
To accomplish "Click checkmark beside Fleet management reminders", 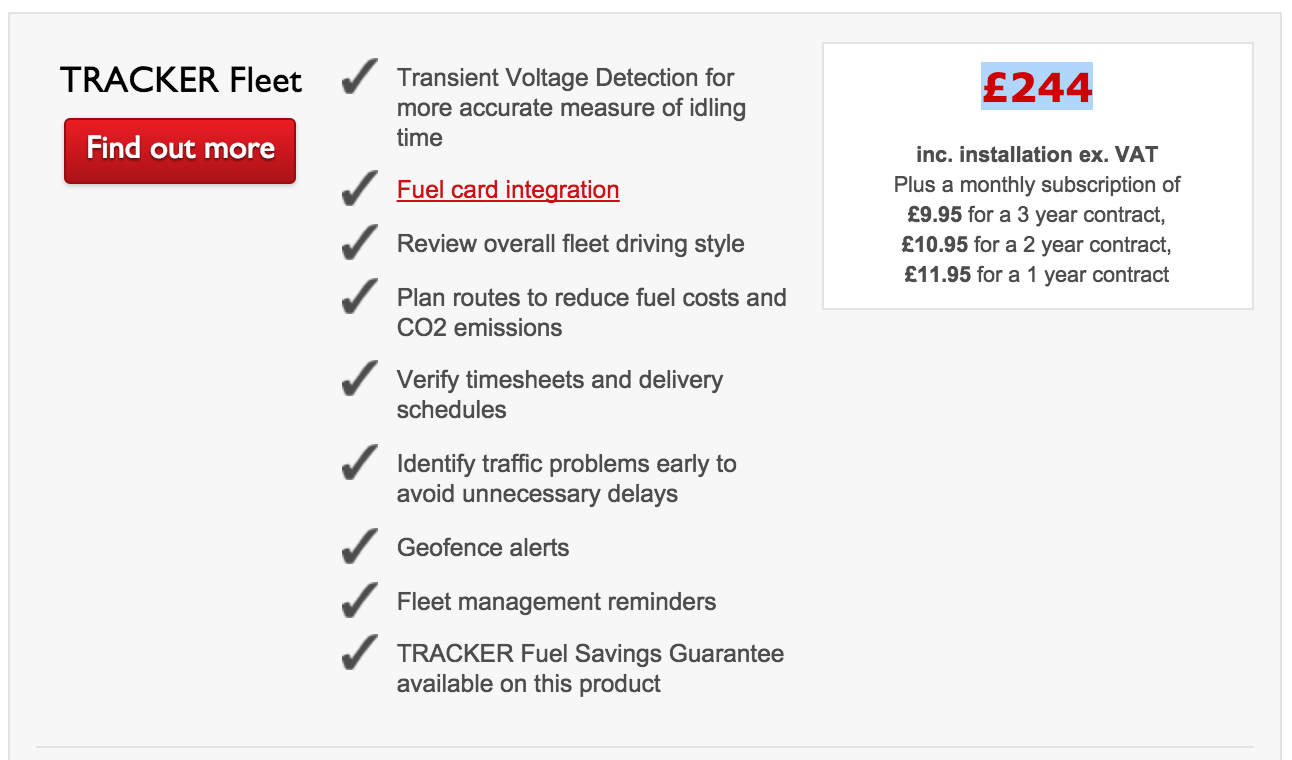I will click(x=359, y=601).
